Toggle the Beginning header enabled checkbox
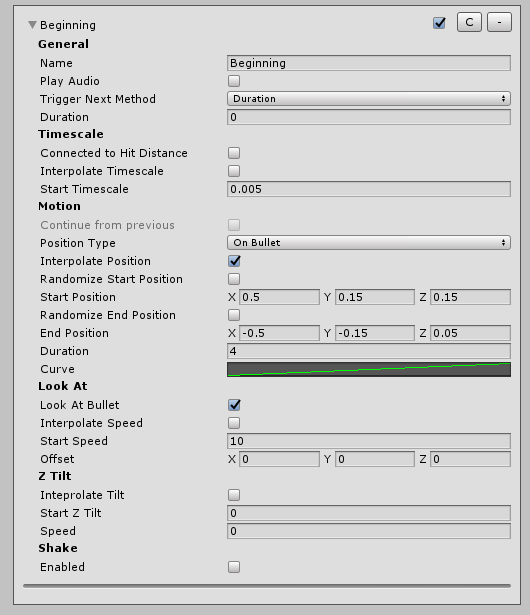Screen dimensions: 530x615 pyautogui.click(x=439, y=23)
